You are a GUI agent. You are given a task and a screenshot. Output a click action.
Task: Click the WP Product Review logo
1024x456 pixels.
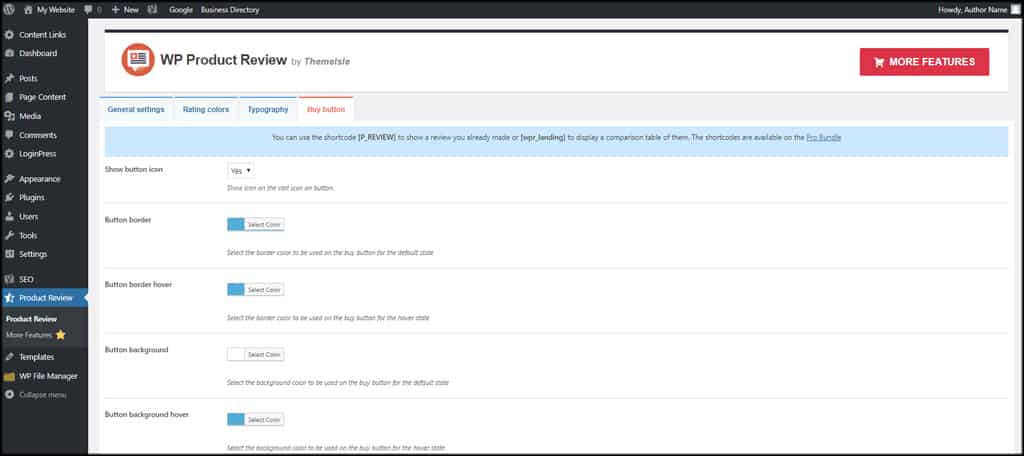click(x=138, y=60)
